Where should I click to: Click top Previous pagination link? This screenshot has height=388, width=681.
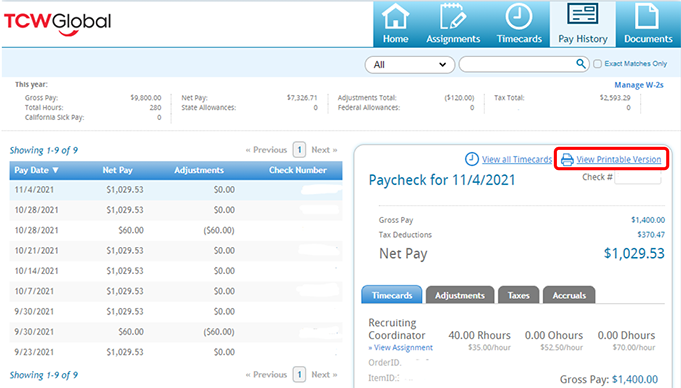266,150
